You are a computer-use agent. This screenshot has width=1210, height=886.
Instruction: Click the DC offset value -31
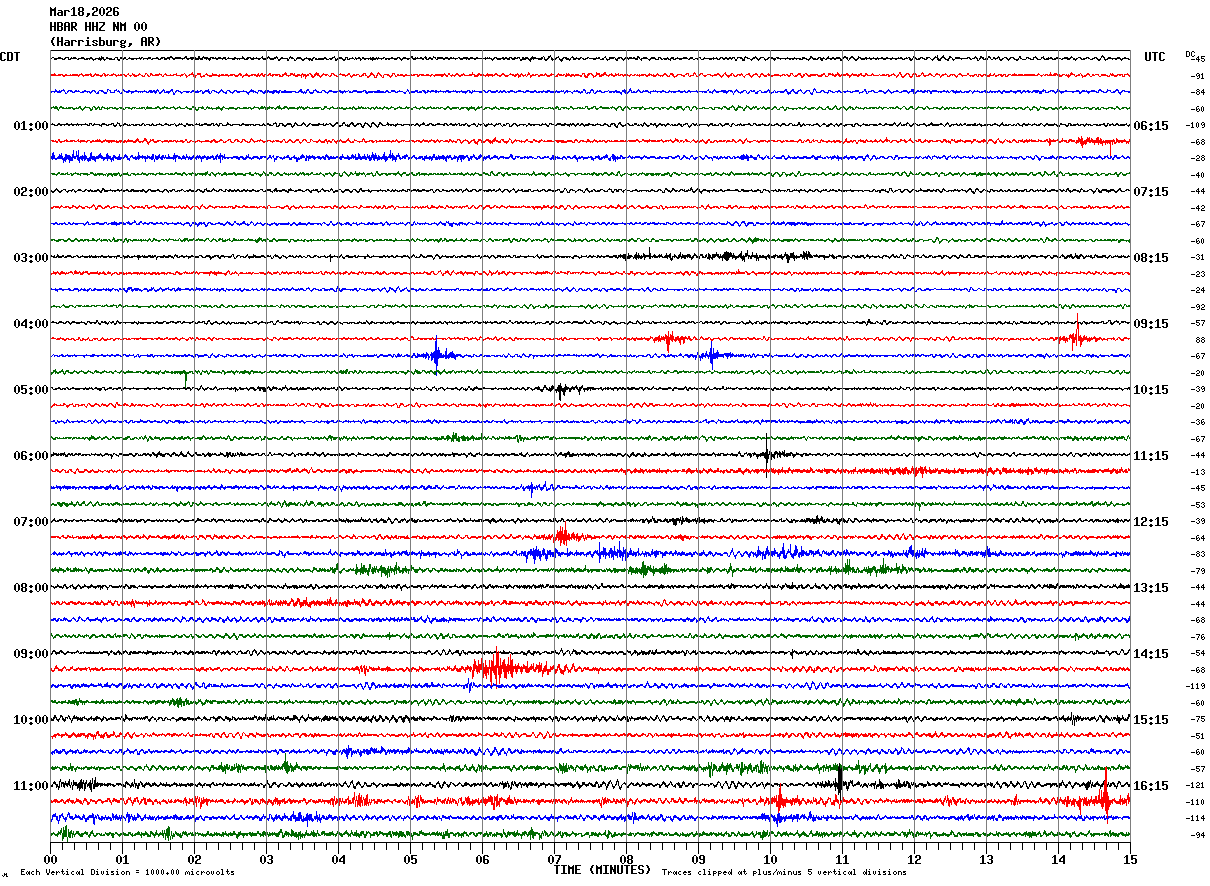pyautogui.click(x=1197, y=258)
